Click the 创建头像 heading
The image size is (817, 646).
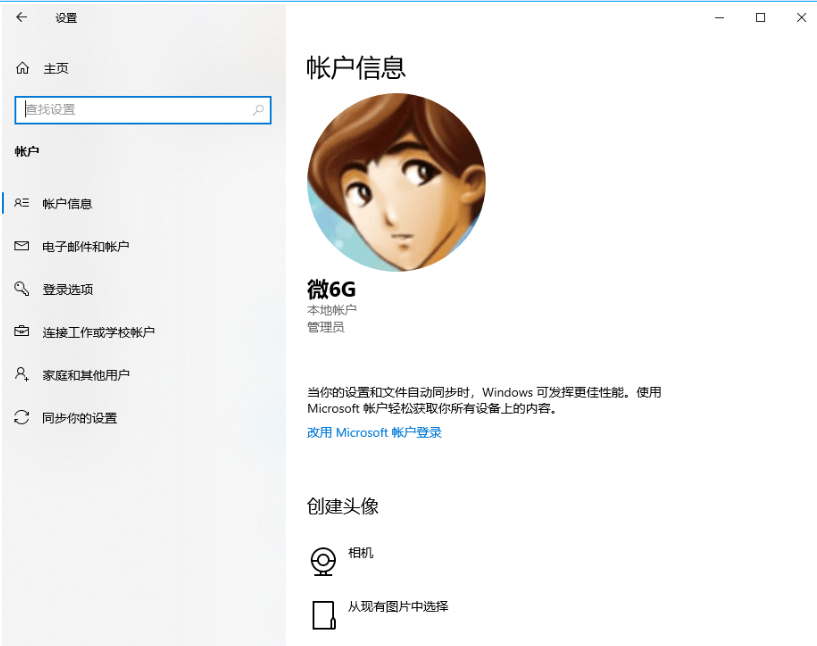tap(342, 506)
